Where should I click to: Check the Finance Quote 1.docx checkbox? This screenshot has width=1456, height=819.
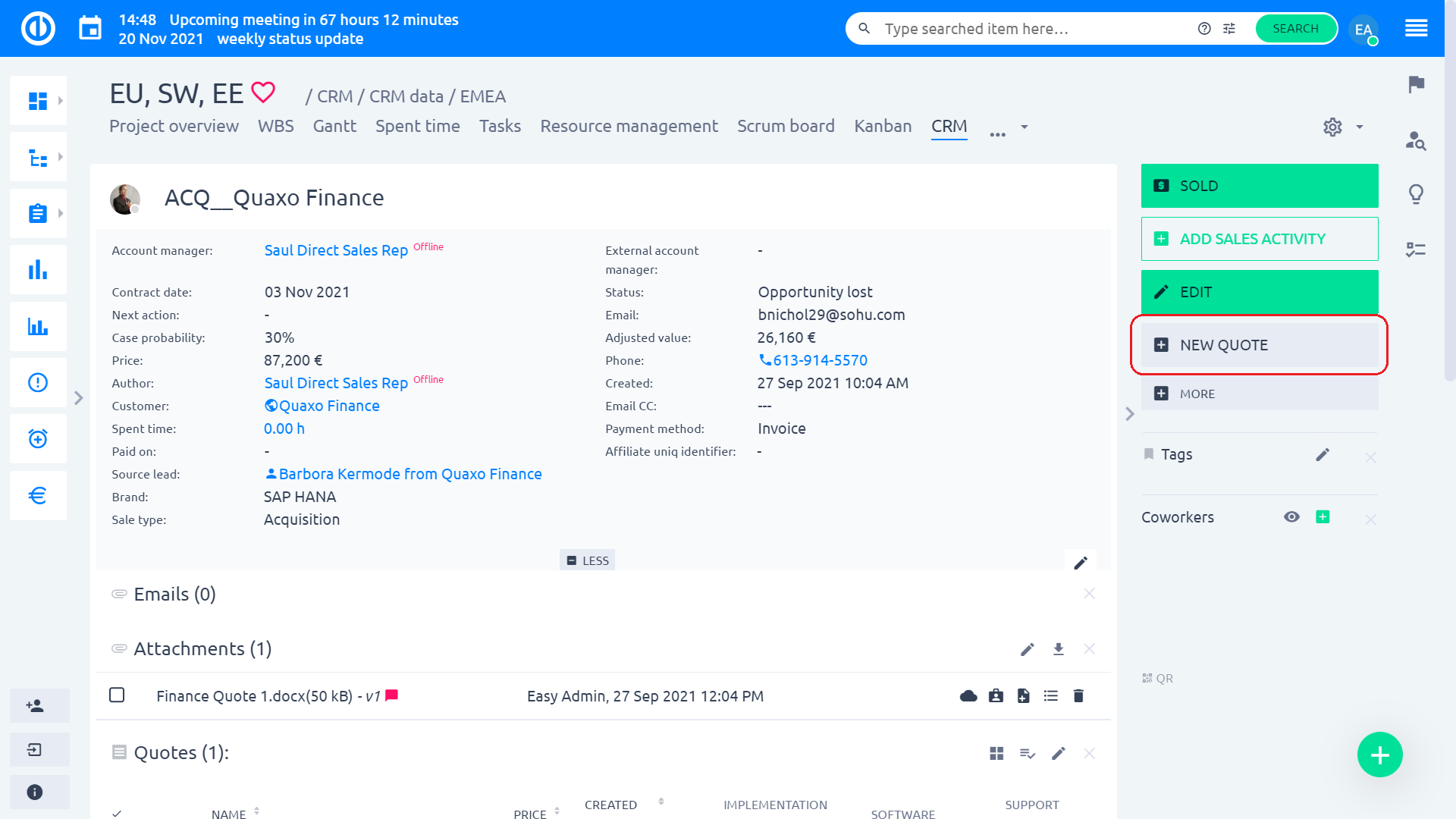point(117,695)
